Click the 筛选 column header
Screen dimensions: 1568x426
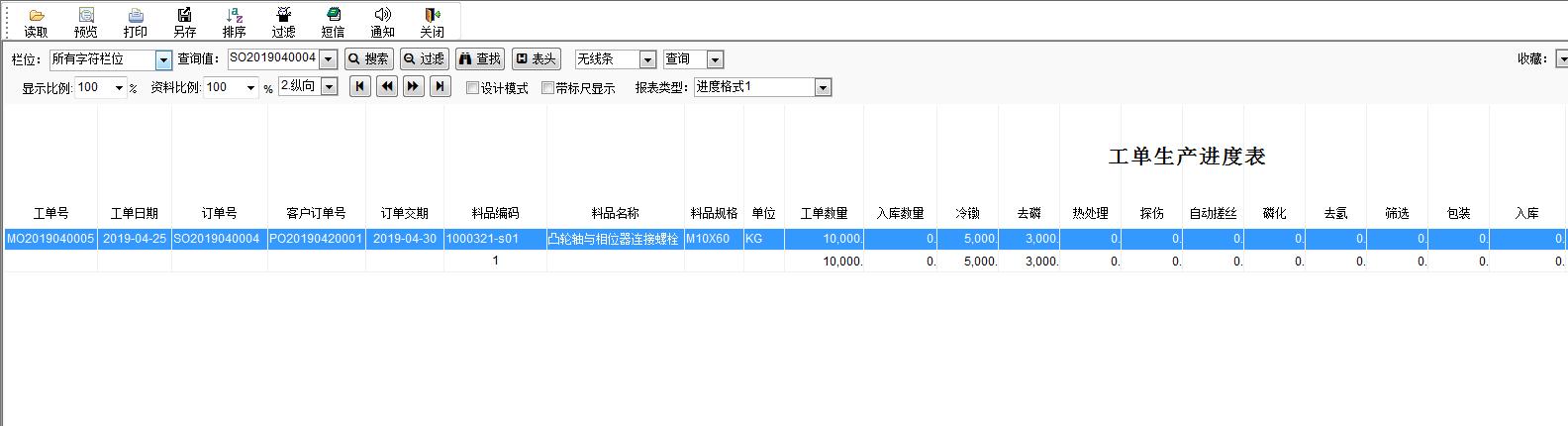(1397, 213)
